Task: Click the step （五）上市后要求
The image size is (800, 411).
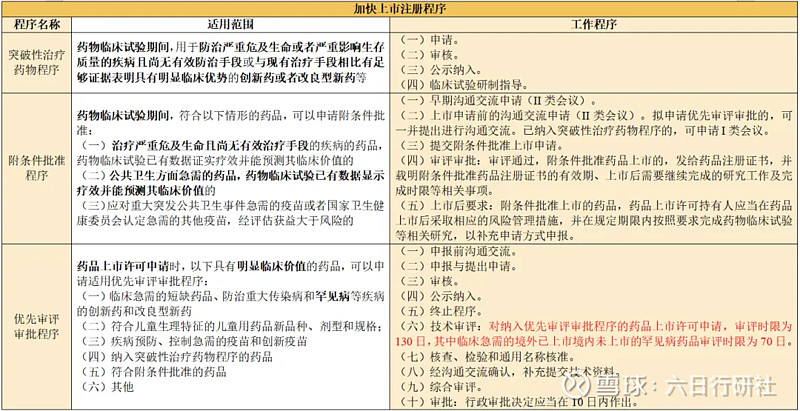Action: pos(440,200)
